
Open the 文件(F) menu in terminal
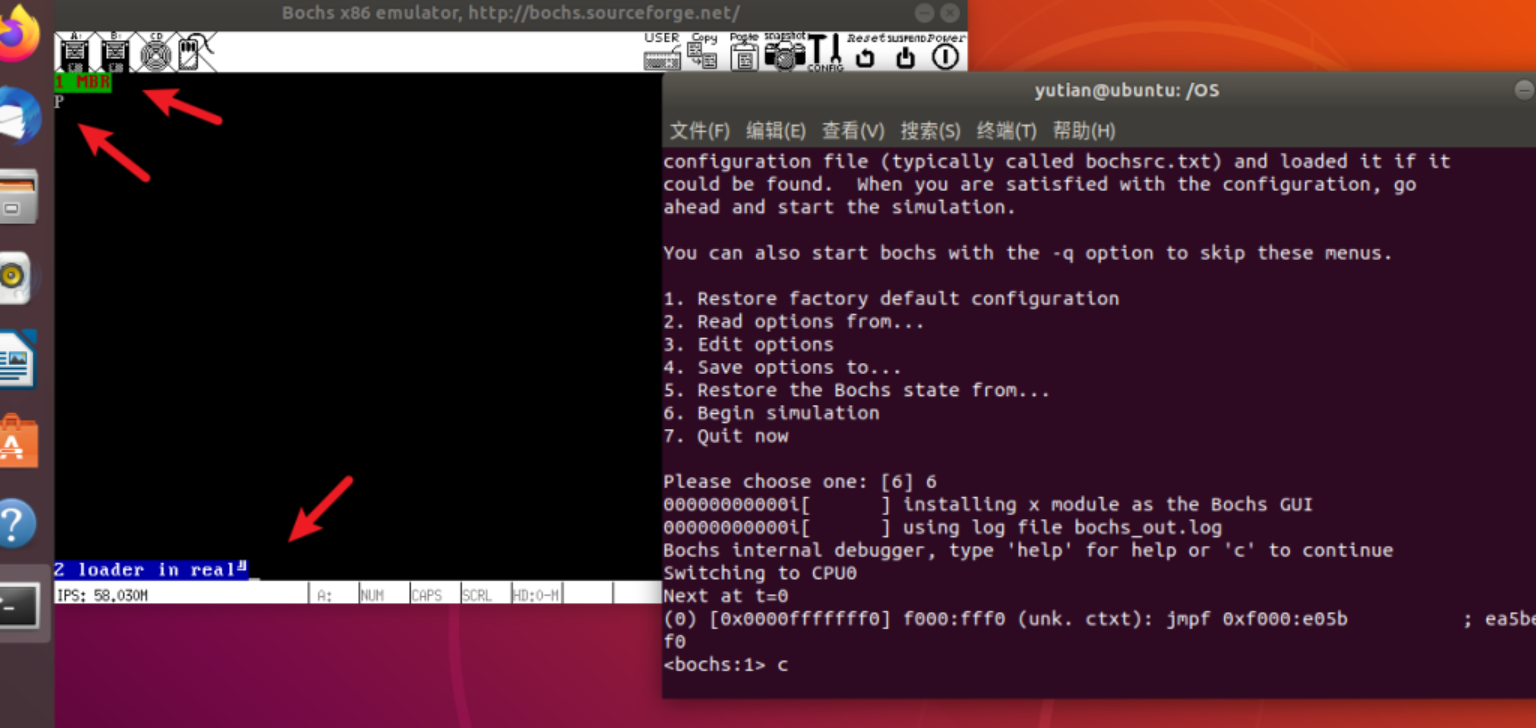699,131
